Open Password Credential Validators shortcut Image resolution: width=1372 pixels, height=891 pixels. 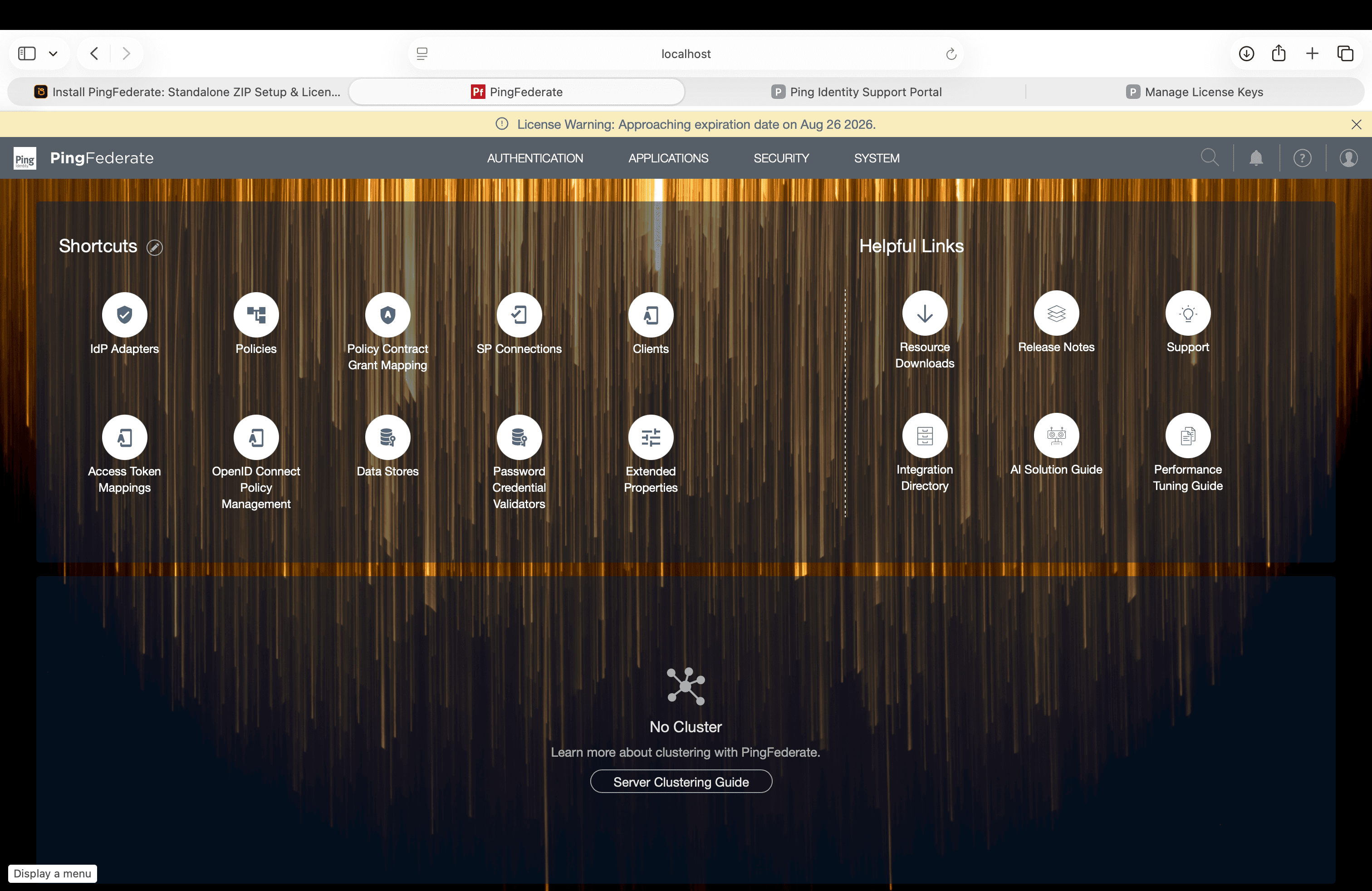tap(519, 437)
